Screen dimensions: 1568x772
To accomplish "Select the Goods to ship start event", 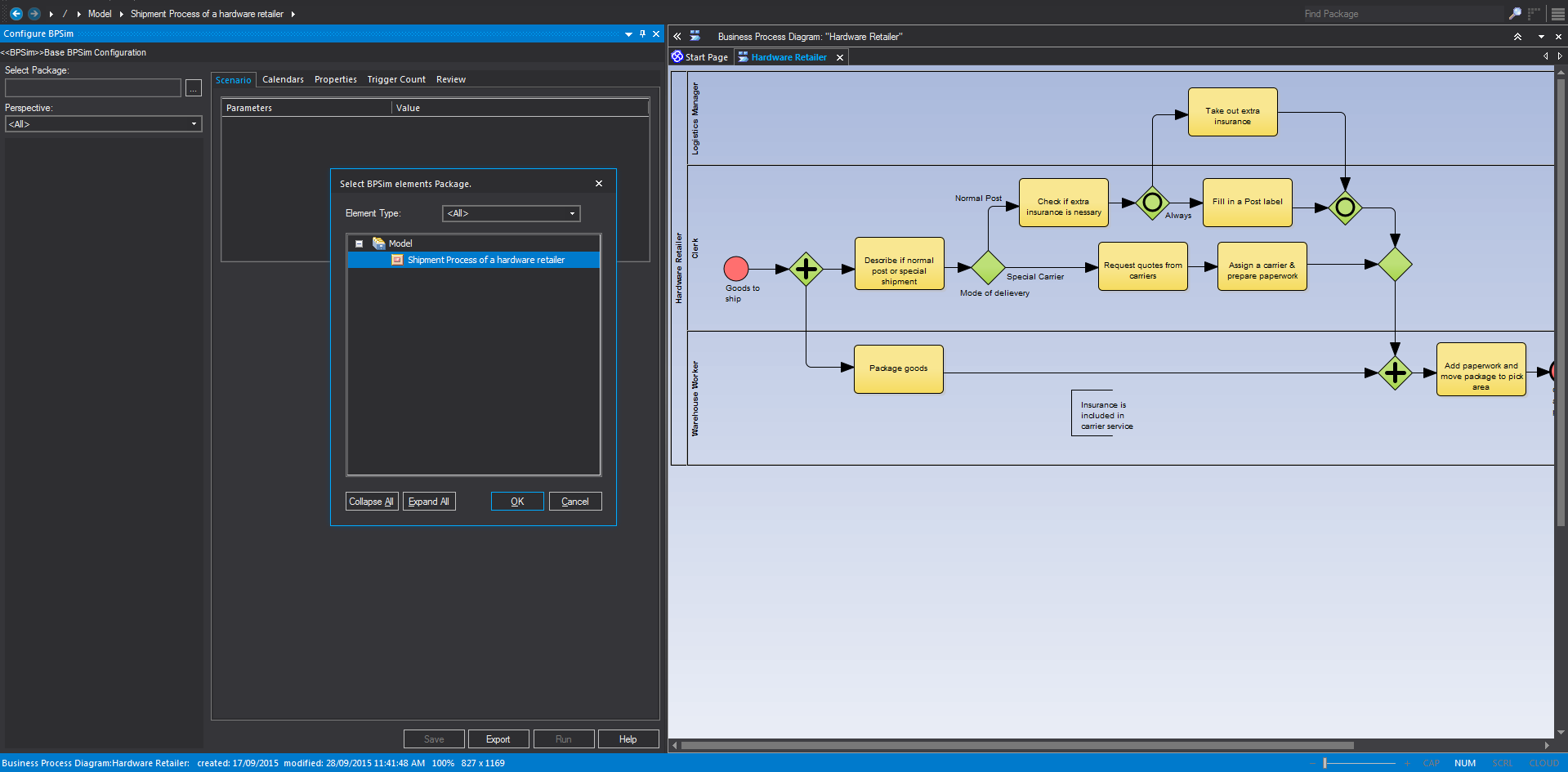I will point(735,269).
